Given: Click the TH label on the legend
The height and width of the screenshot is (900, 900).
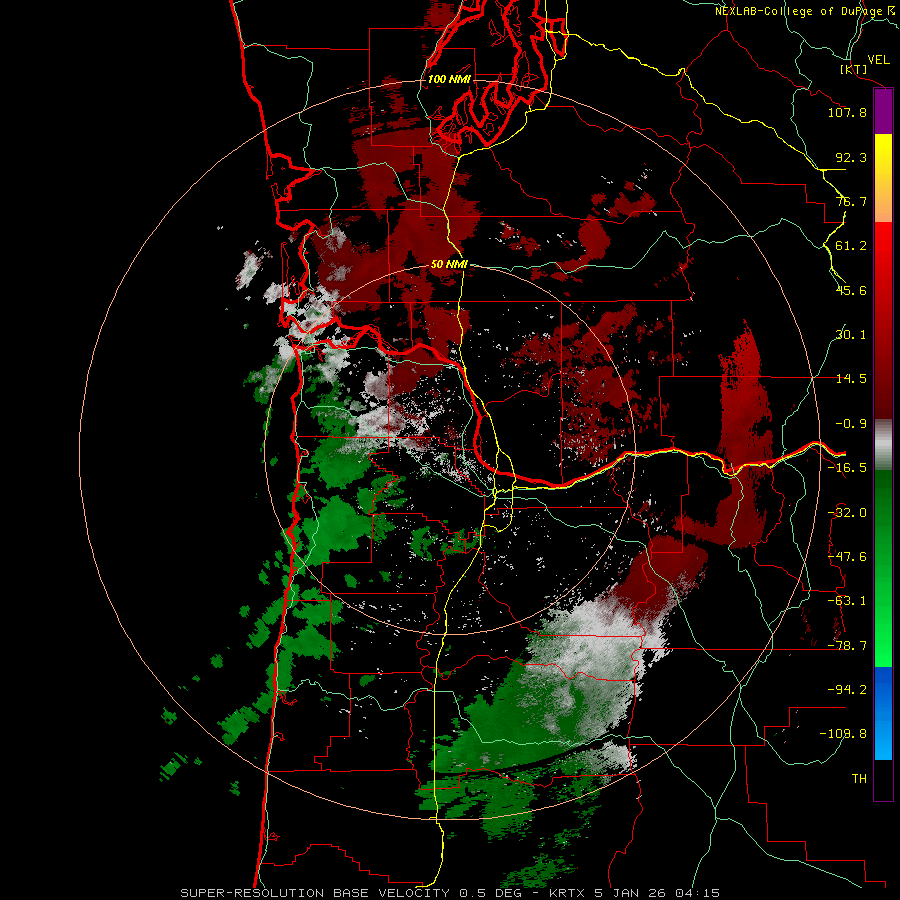Looking at the screenshot, I should pyautogui.click(x=859, y=778).
